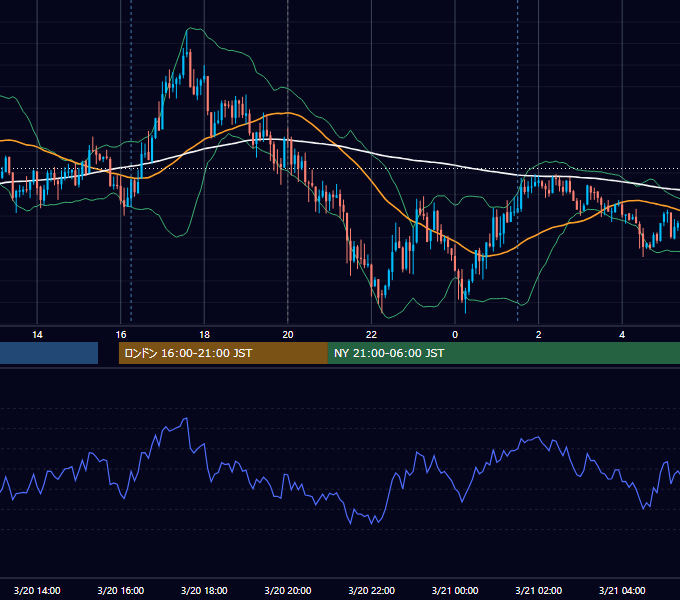Click the 0 hour label on upper axis
The image size is (680, 600).
(455, 335)
